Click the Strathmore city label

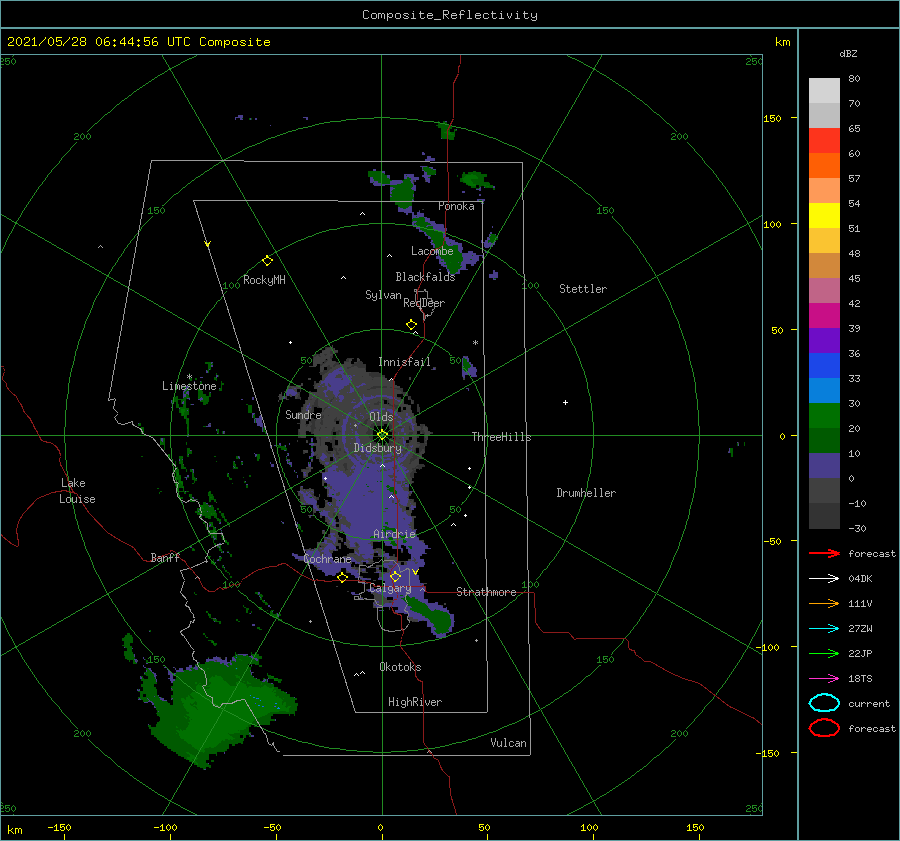tap(486, 592)
